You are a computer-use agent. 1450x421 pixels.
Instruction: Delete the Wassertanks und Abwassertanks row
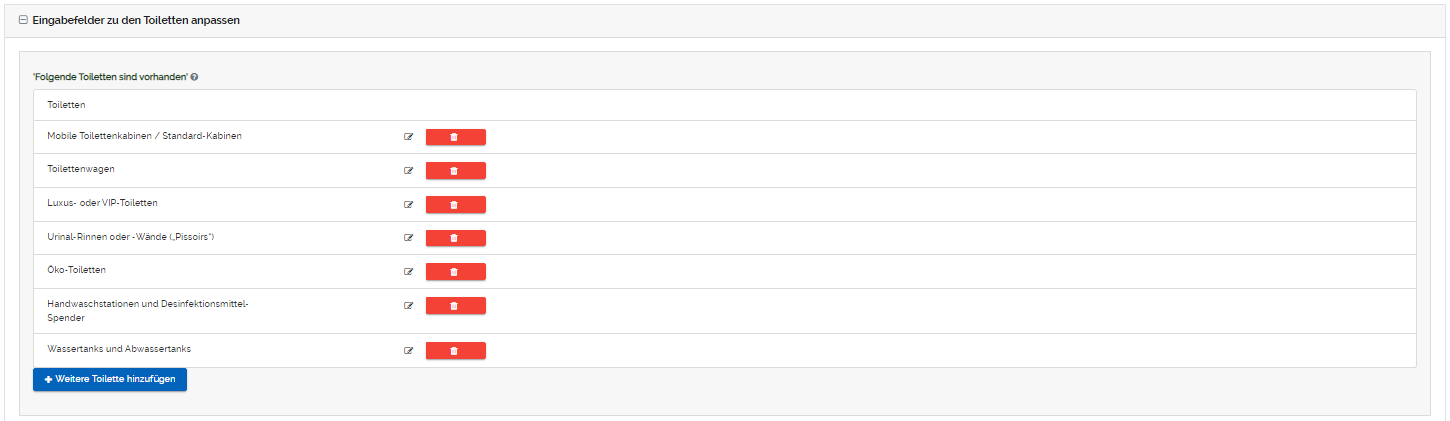[455, 351]
